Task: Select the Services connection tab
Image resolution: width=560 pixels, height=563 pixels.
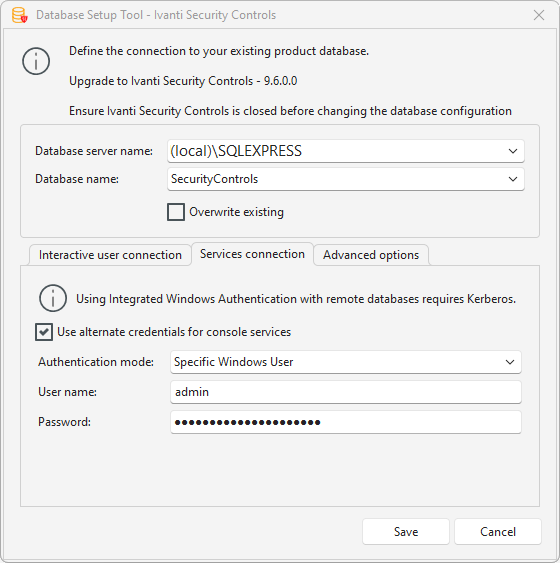Action: coord(252,254)
